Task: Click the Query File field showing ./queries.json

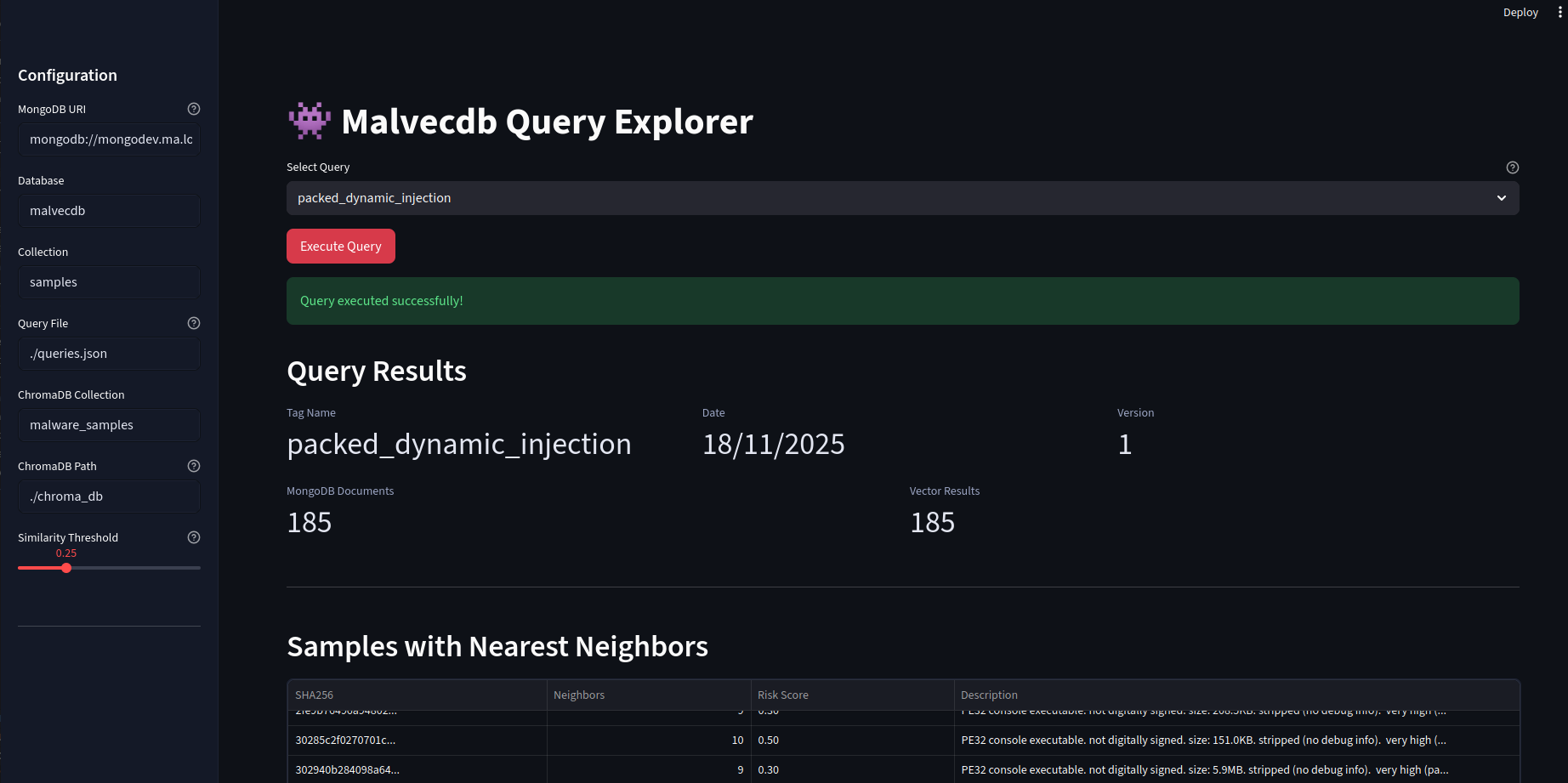Action: pyautogui.click(x=109, y=353)
